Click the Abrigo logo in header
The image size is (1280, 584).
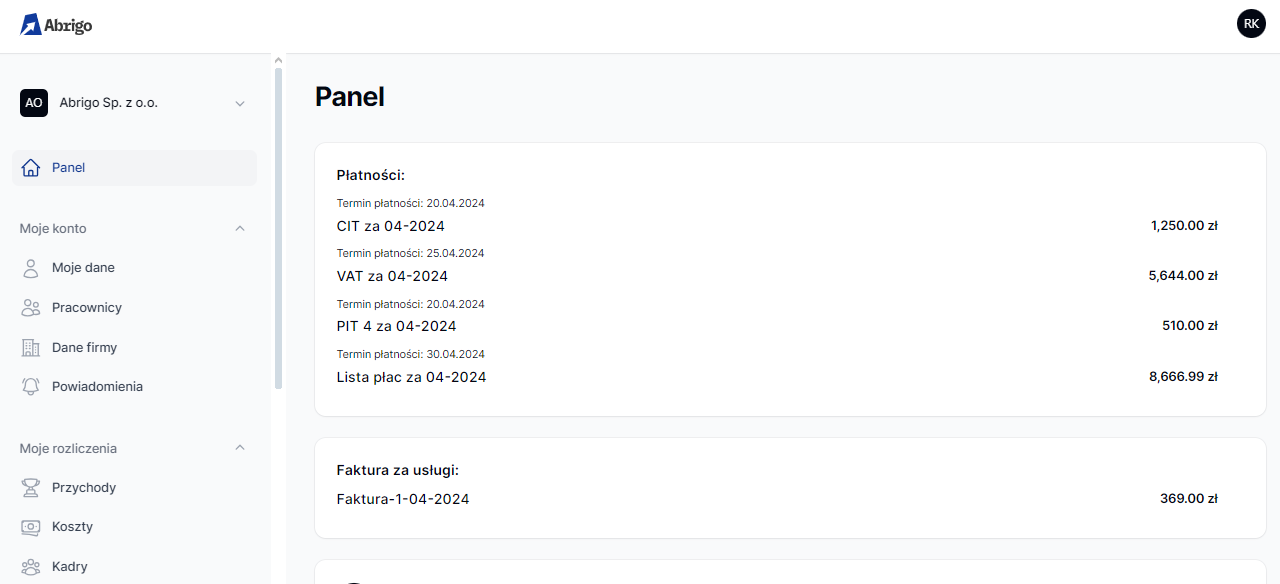coord(56,25)
